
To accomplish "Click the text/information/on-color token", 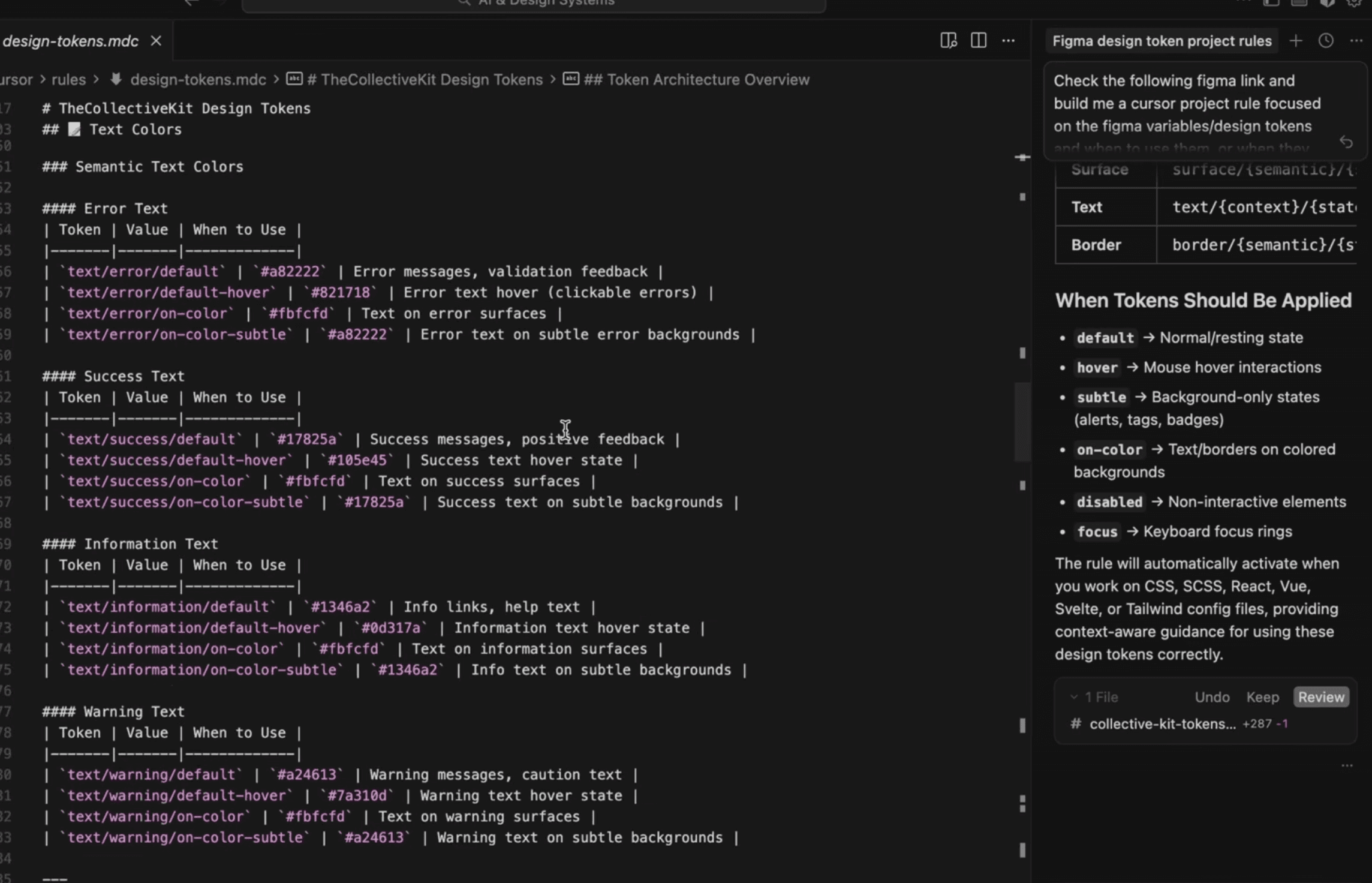I will [x=172, y=649].
